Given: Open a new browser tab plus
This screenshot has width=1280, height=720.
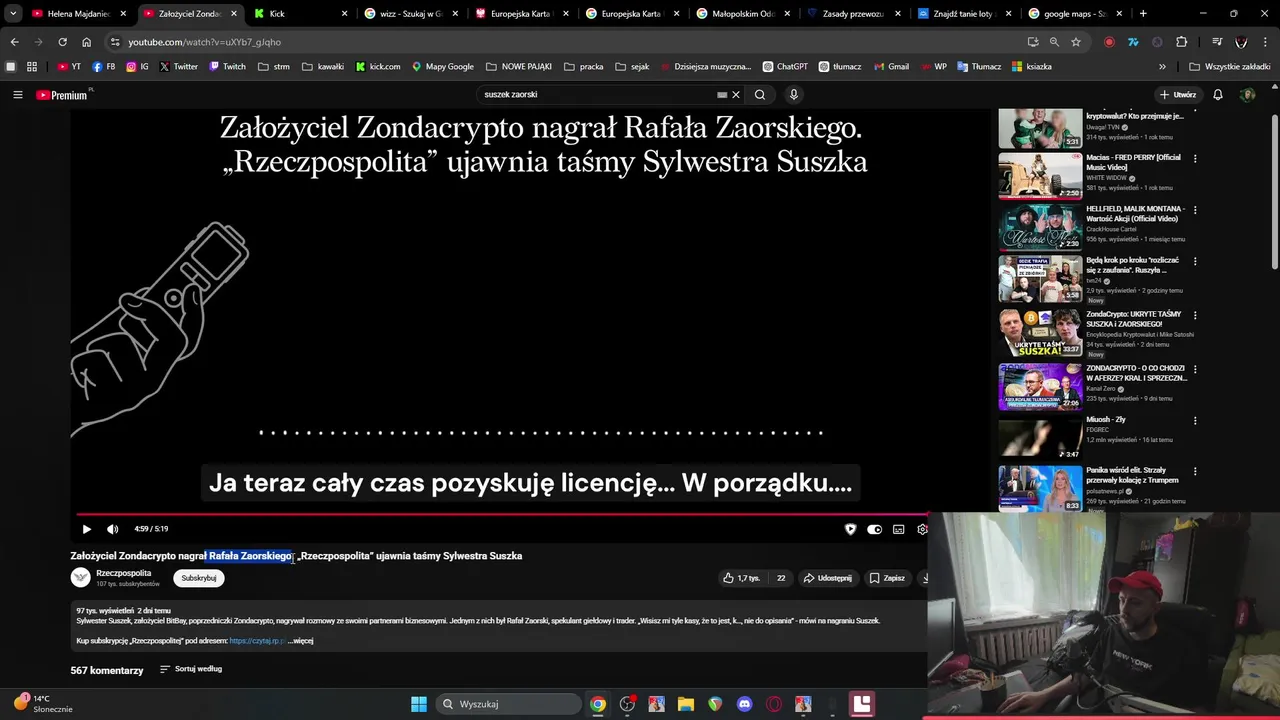Looking at the screenshot, I should pyautogui.click(x=1143, y=14).
